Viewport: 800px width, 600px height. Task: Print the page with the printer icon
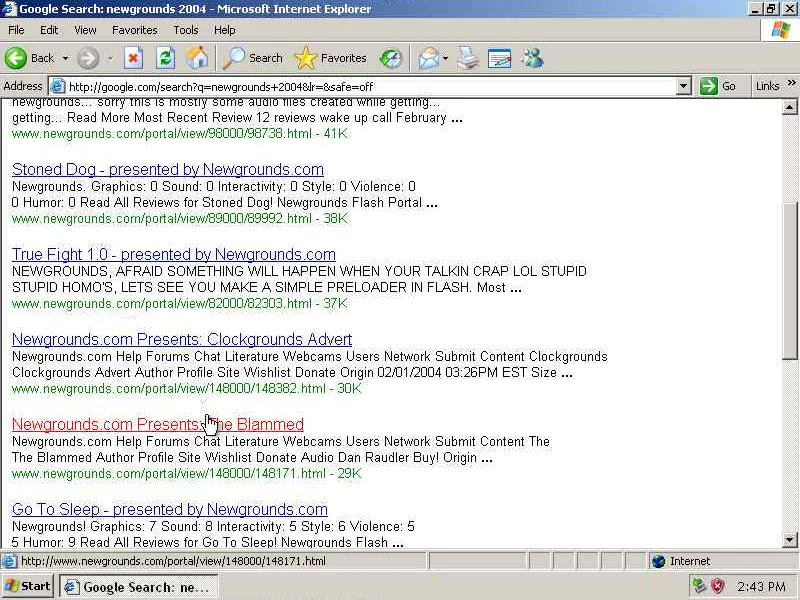coord(468,58)
